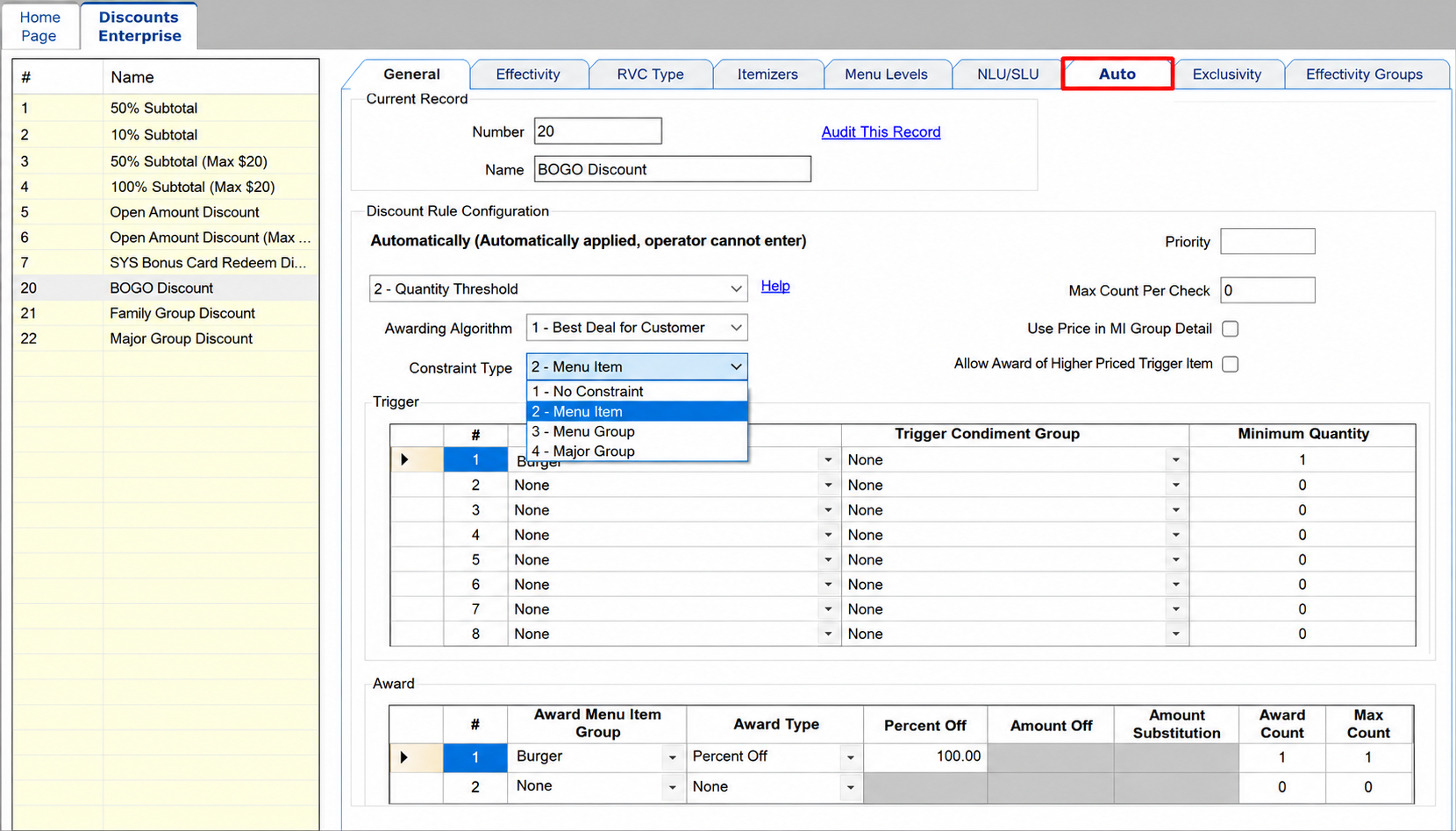Collapse the Constraint Type dropdown
1456x831 pixels.
pos(637,367)
